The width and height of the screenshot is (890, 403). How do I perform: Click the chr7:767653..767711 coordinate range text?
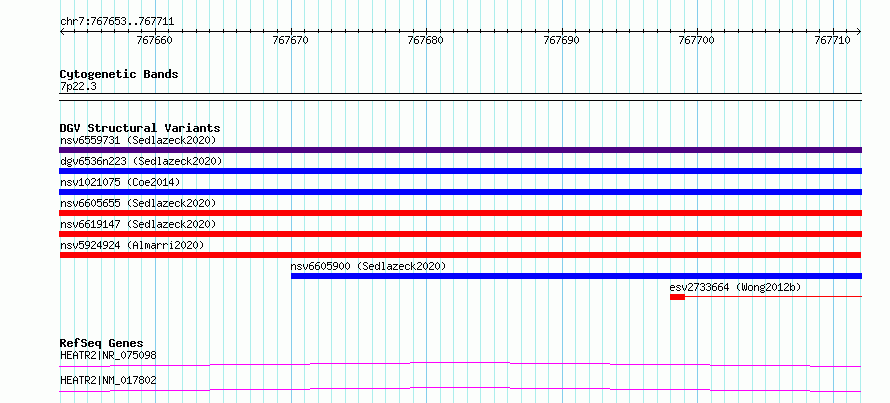[117, 22]
